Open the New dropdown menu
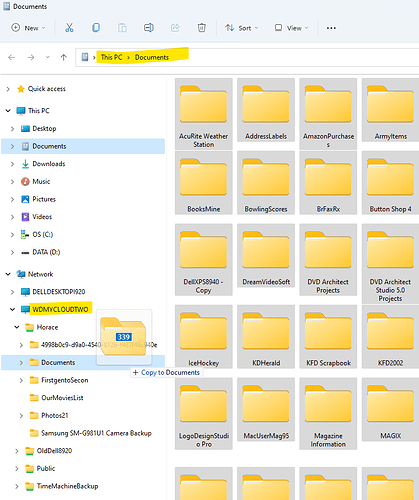Image resolution: width=419 pixels, height=500 pixels. point(28,28)
